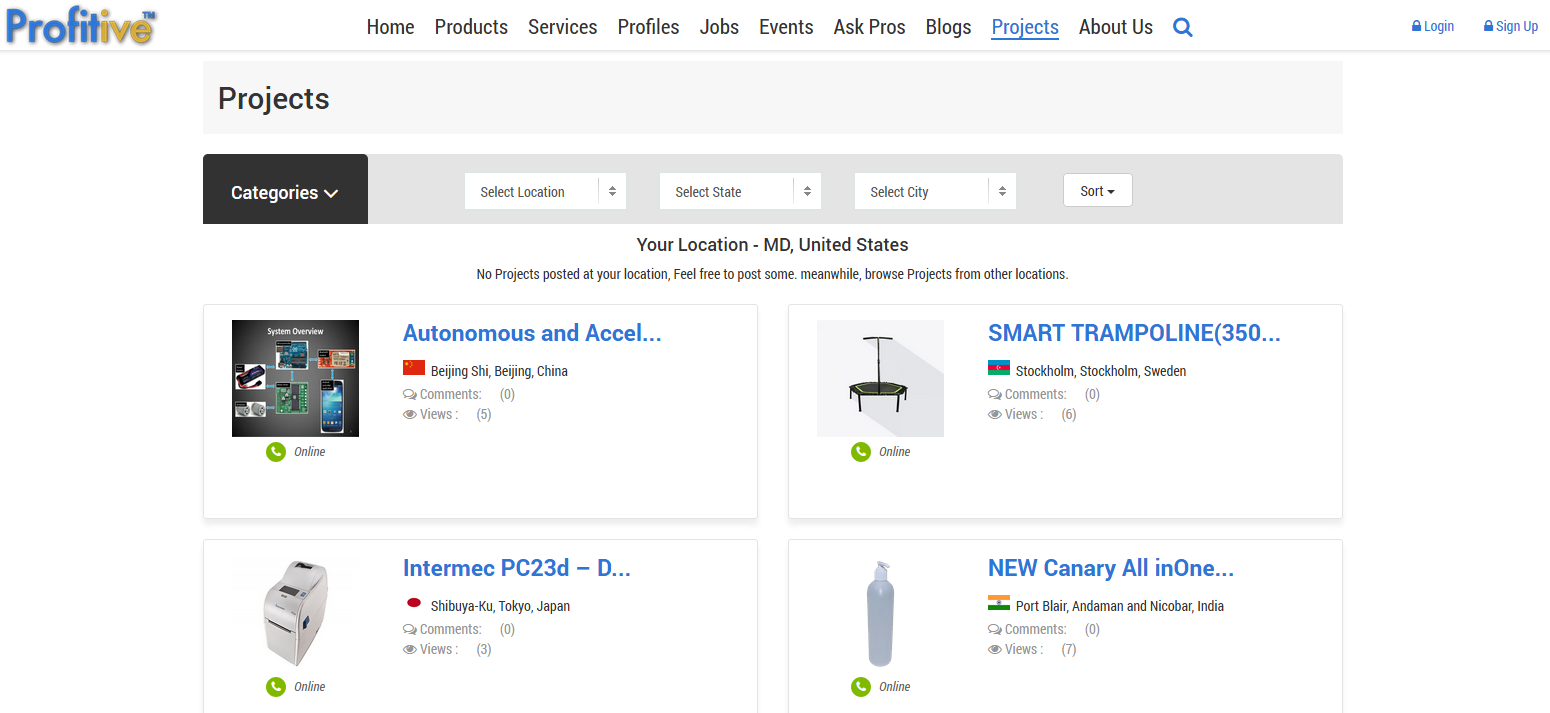This screenshot has width=1550, height=713.
Task: Click the comments bubble icon on the SMART TRAMPOLINE card
Action: point(993,393)
